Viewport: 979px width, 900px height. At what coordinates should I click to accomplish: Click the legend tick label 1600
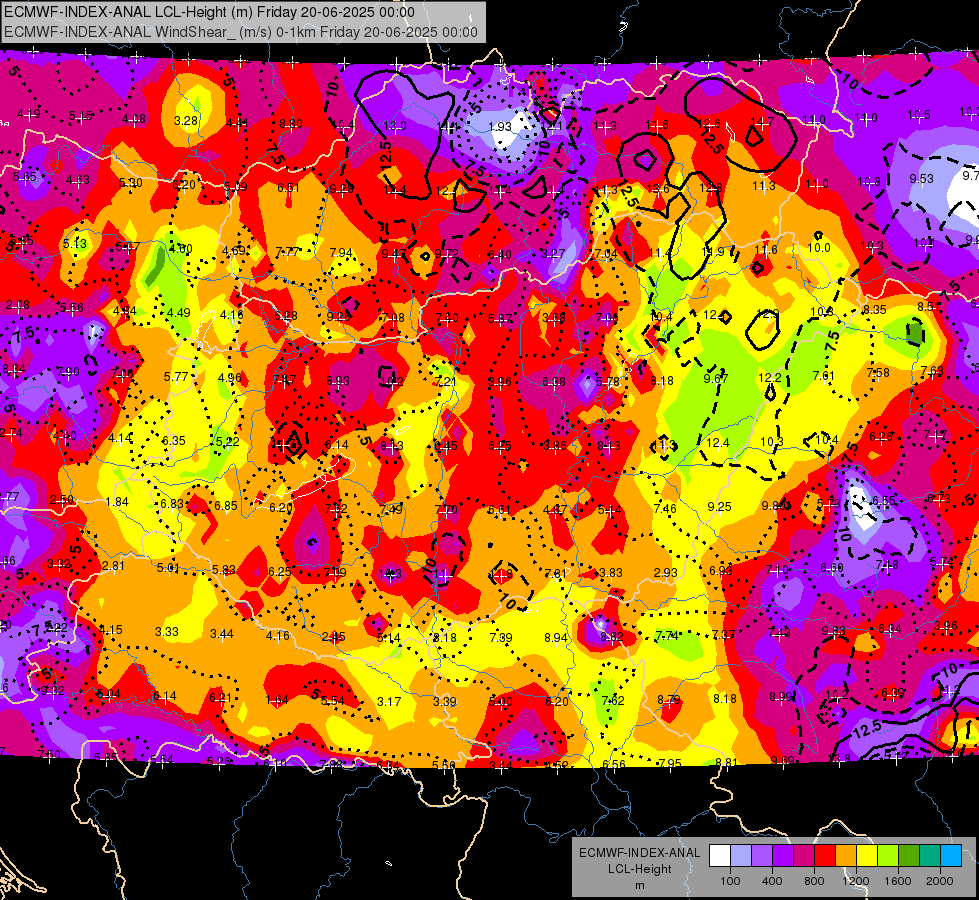click(898, 881)
